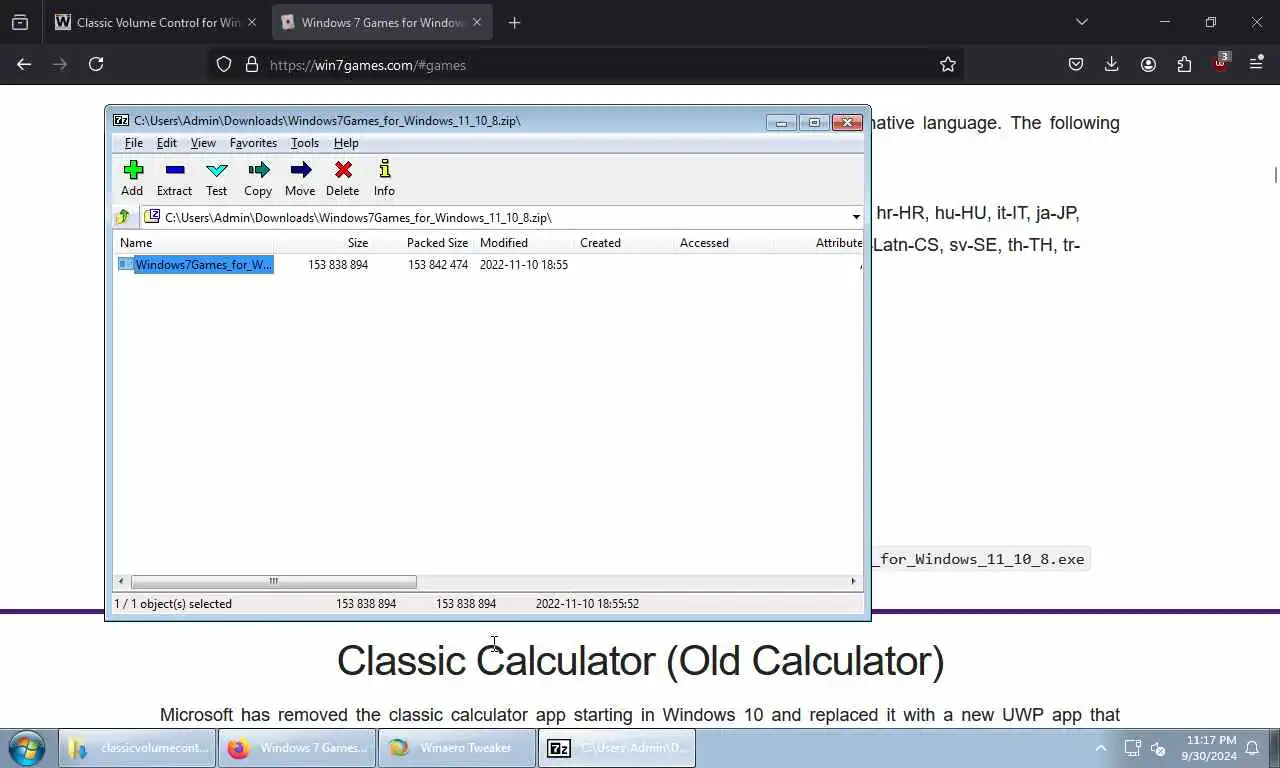This screenshot has width=1280, height=768.
Task: Bookmark this page with the star icon
Action: click(x=948, y=65)
